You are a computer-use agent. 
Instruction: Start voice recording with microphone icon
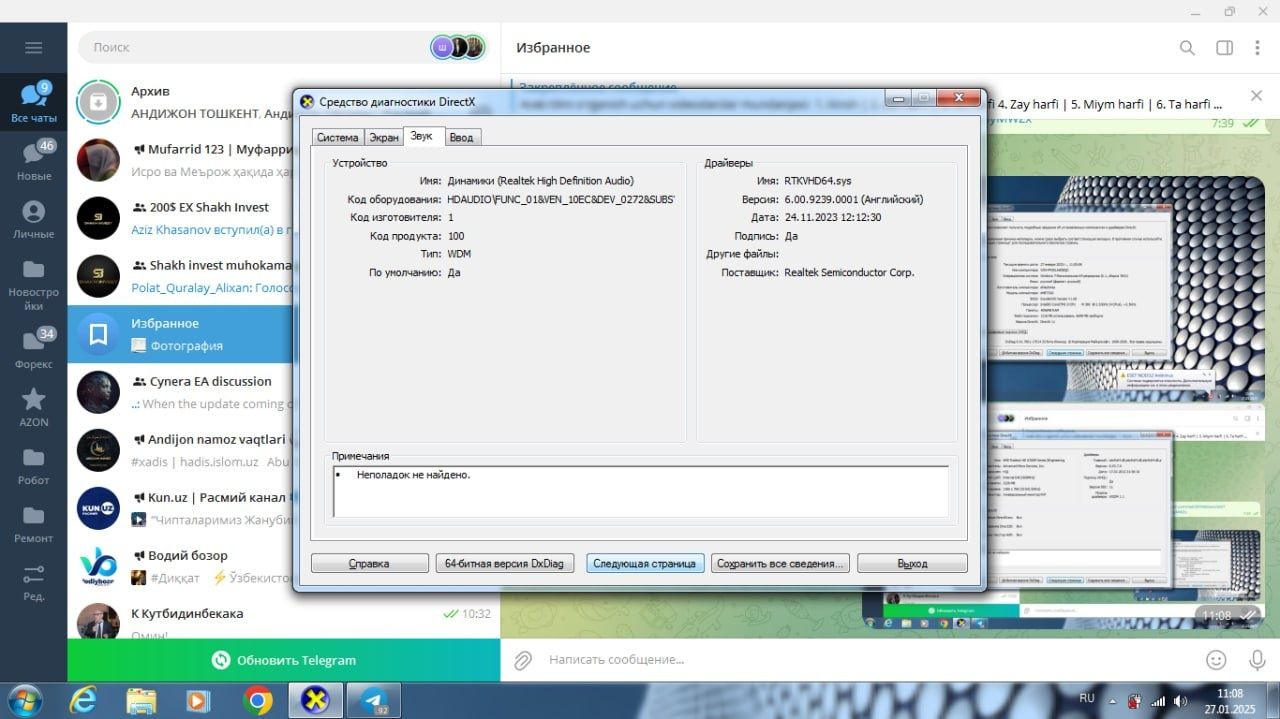pos(1257,660)
